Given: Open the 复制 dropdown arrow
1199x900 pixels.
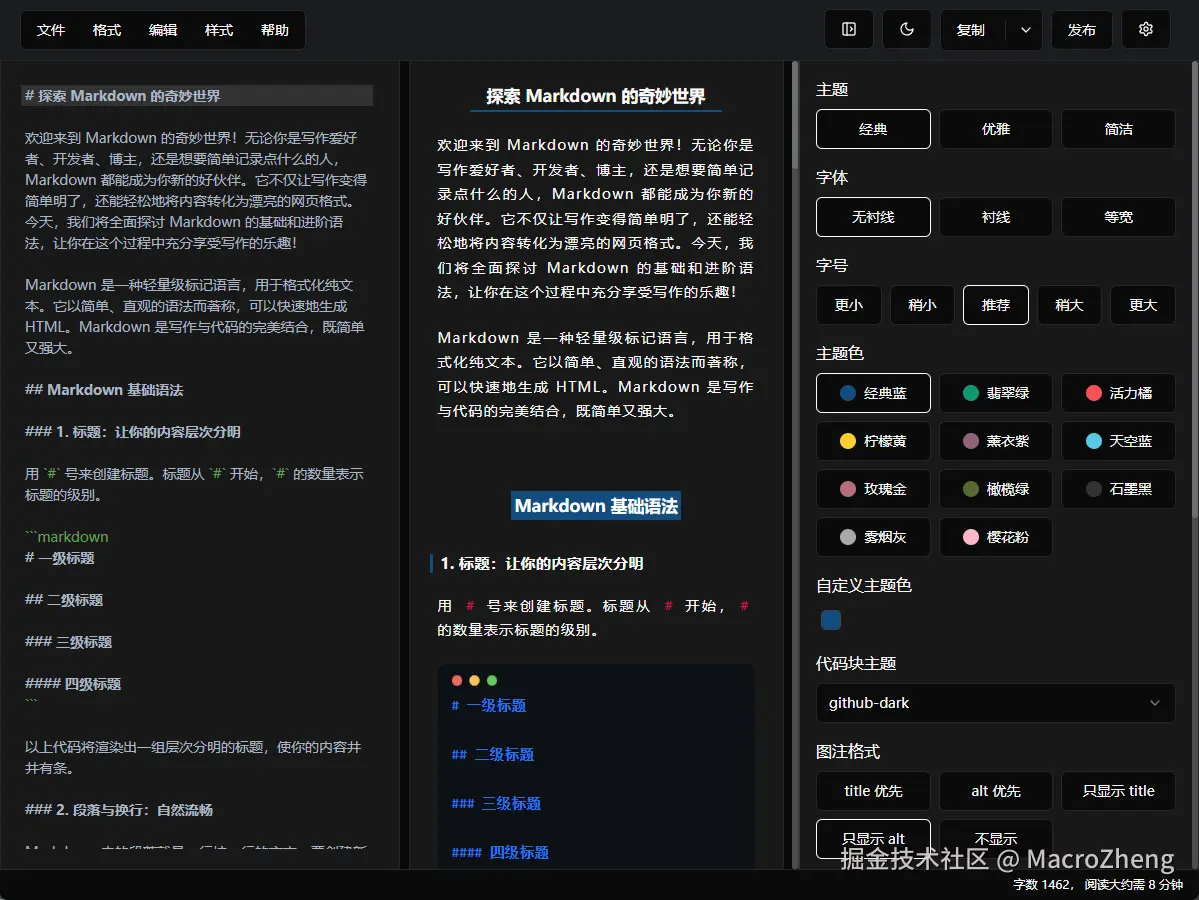Looking at the screenshot, I should click(x=1025, y=30).
